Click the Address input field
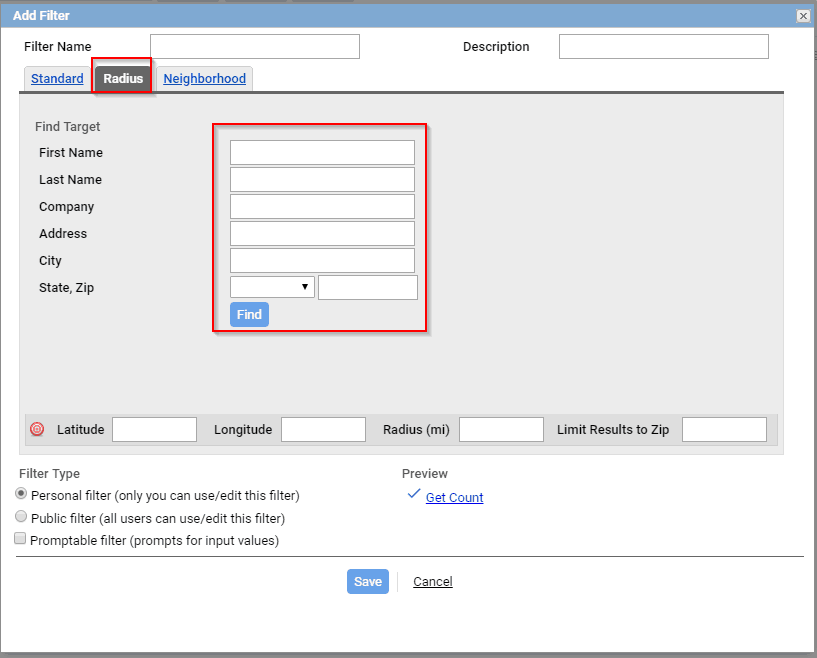Image resolution: width=817 pixels, height=658 pixels. click(x=322, y=233)
